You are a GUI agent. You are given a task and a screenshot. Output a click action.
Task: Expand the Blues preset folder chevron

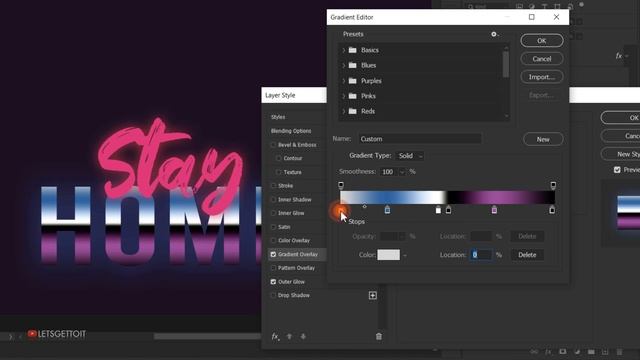pyautogui.click(x=344, y=65)
